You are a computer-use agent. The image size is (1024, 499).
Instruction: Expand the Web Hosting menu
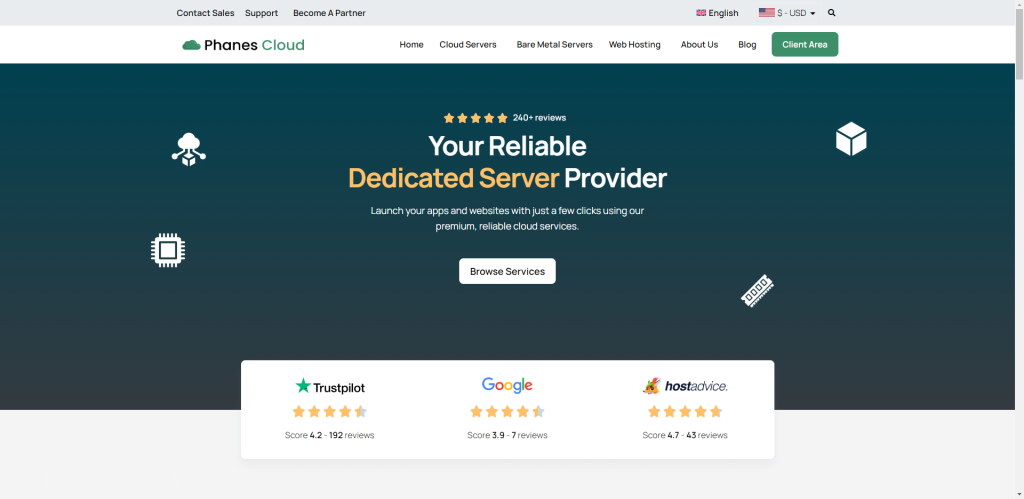click(x=635, y=44)
